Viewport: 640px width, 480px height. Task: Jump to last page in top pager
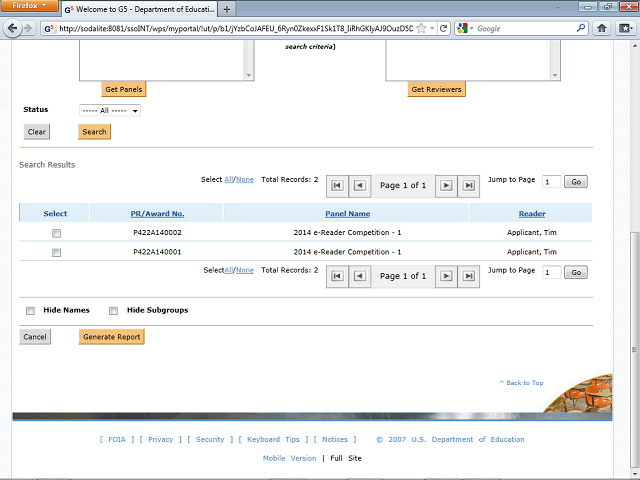tap(469, 185)
